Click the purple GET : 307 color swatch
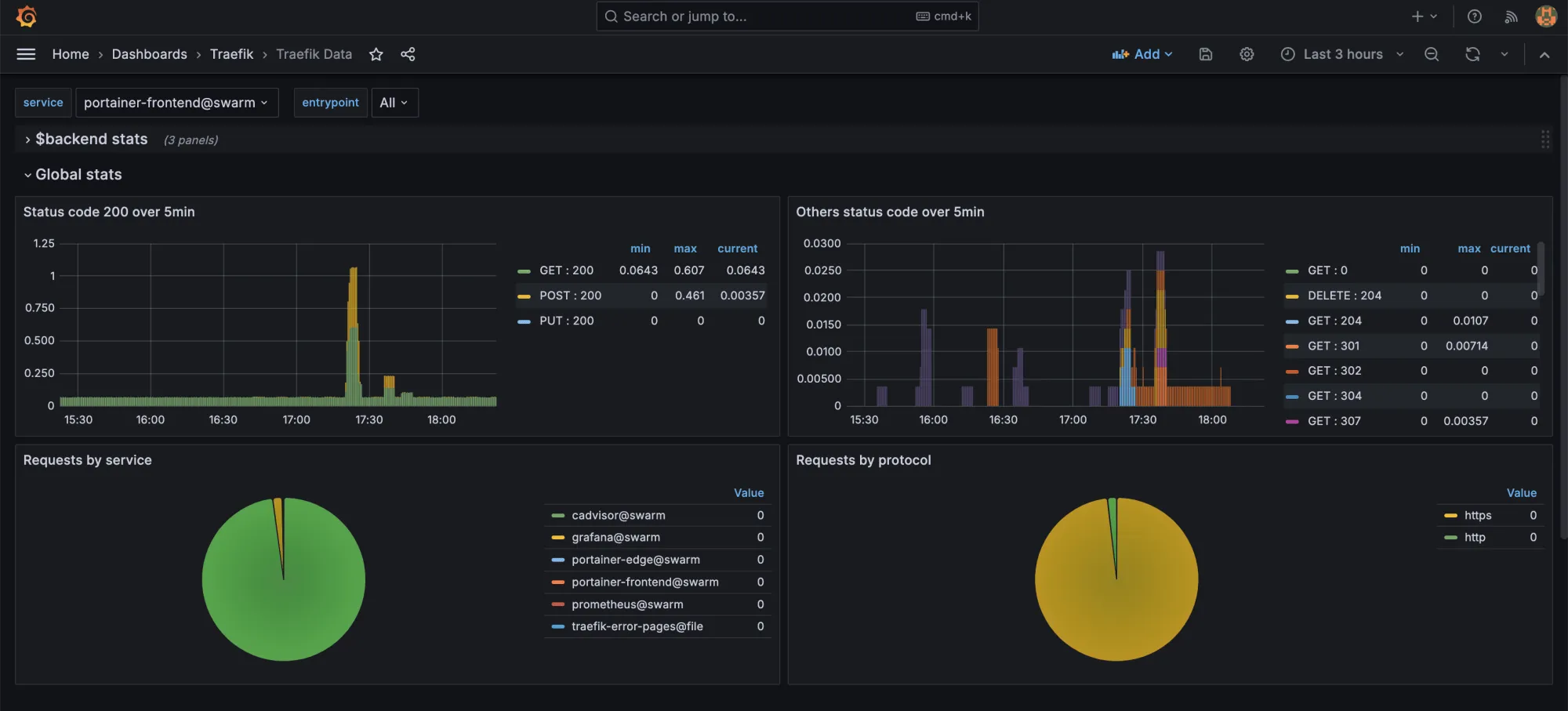1568x711 pixels. (x=1292, y=422)
